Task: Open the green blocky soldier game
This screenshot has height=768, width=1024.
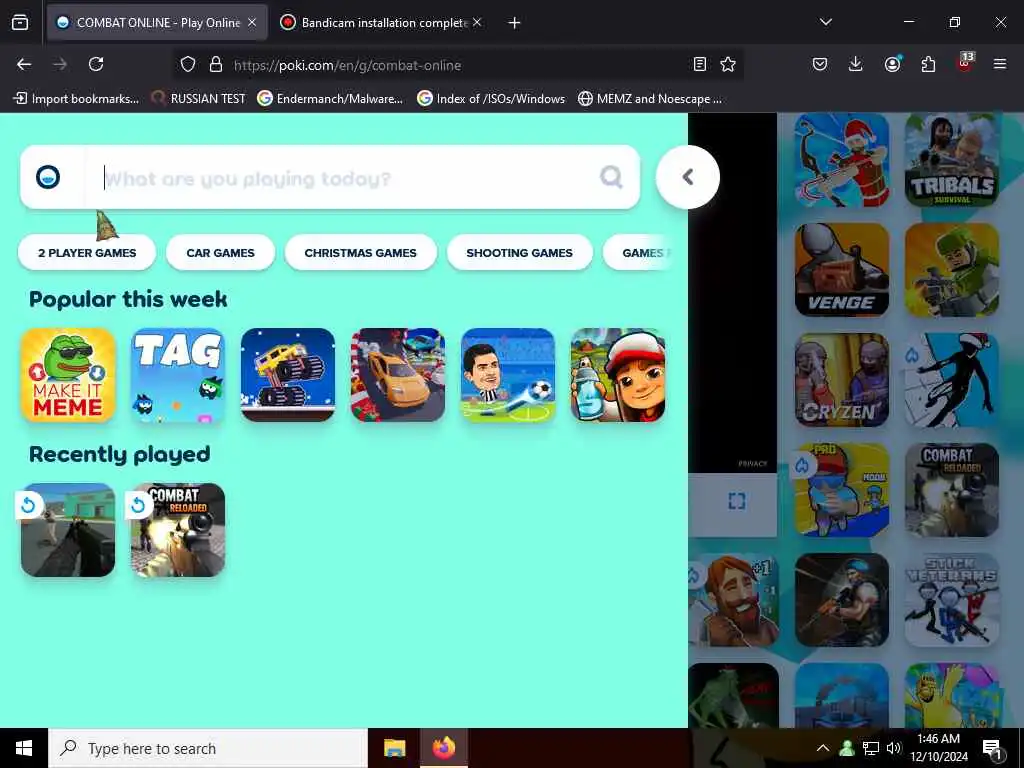Action: pos(952,270)
